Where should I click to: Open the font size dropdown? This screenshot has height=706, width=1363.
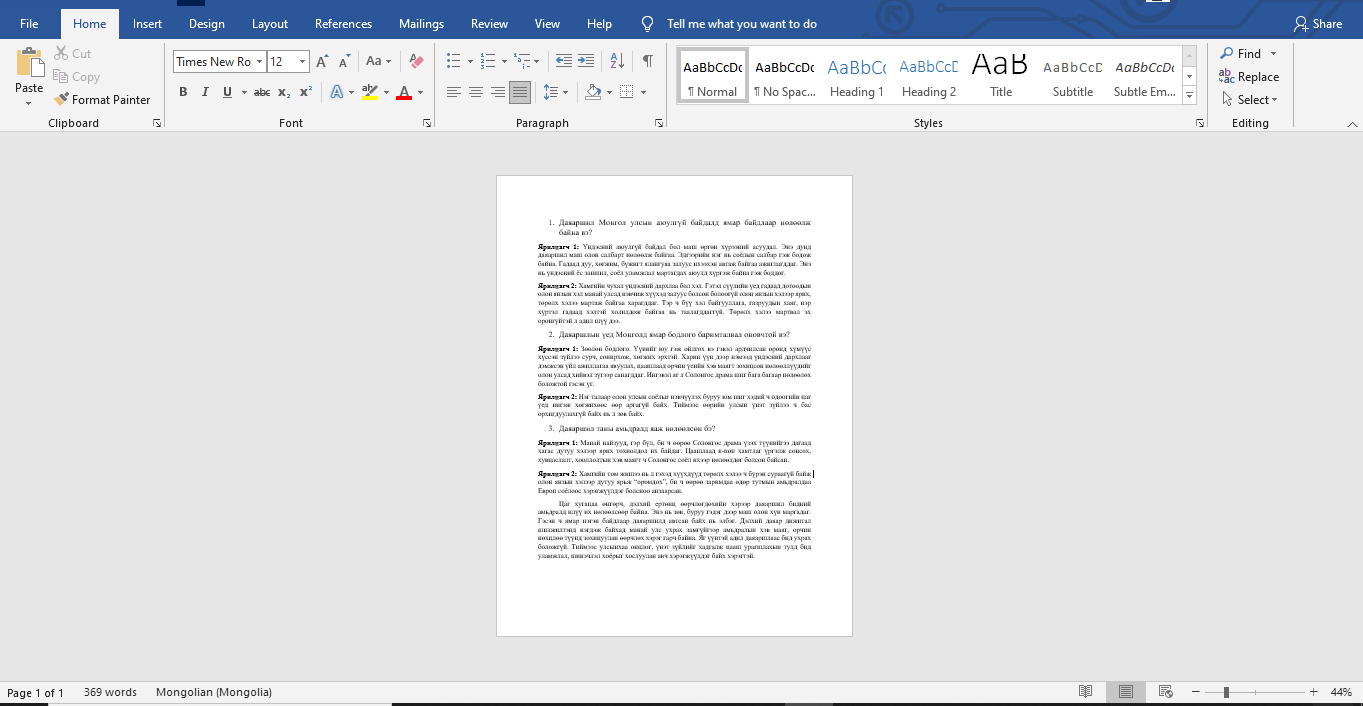[304, 62]
